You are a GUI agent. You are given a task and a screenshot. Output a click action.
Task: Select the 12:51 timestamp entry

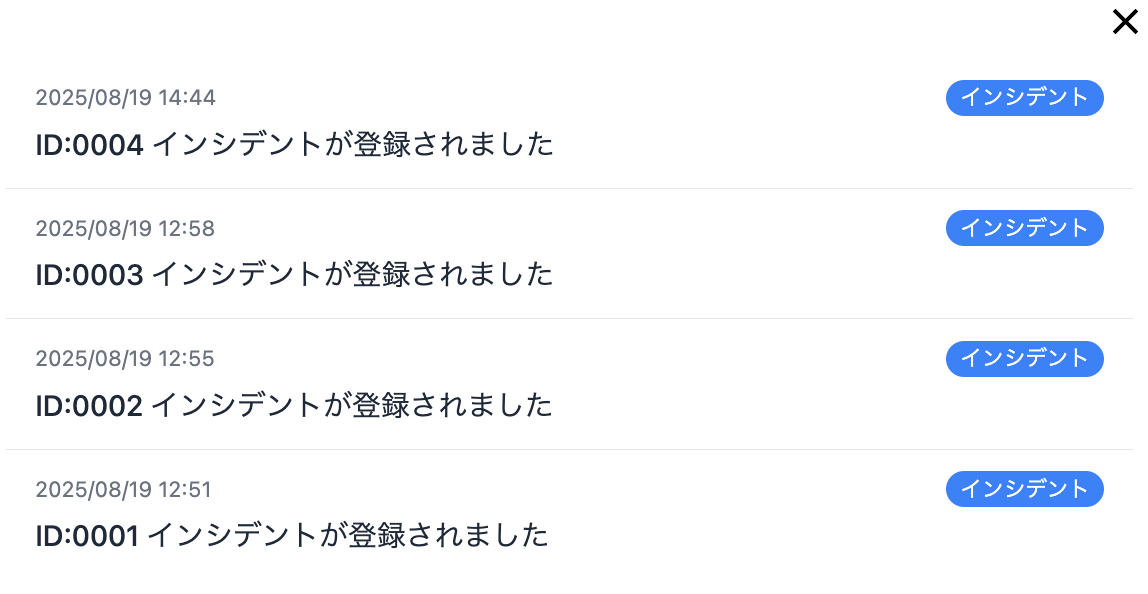point(123,489)
